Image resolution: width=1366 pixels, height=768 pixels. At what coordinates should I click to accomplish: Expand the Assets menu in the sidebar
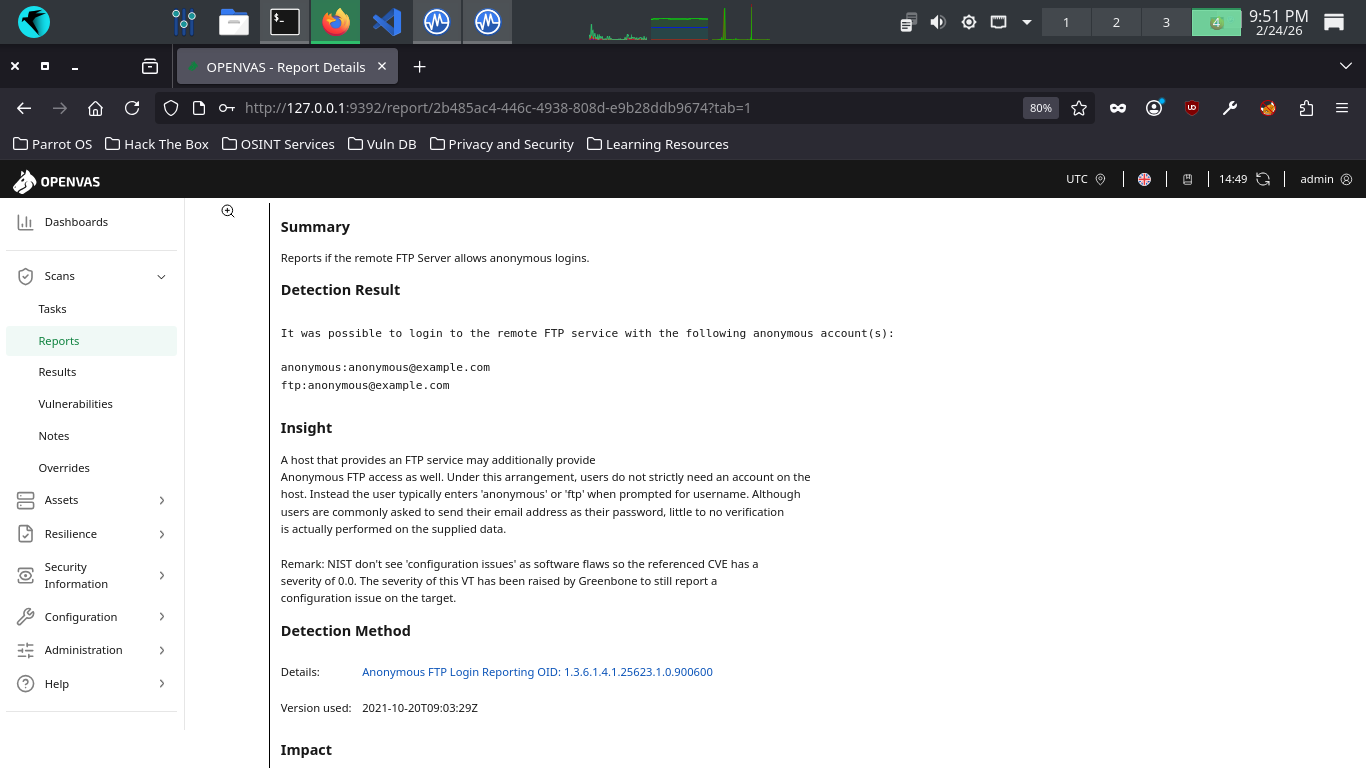(x=161, y=500)
